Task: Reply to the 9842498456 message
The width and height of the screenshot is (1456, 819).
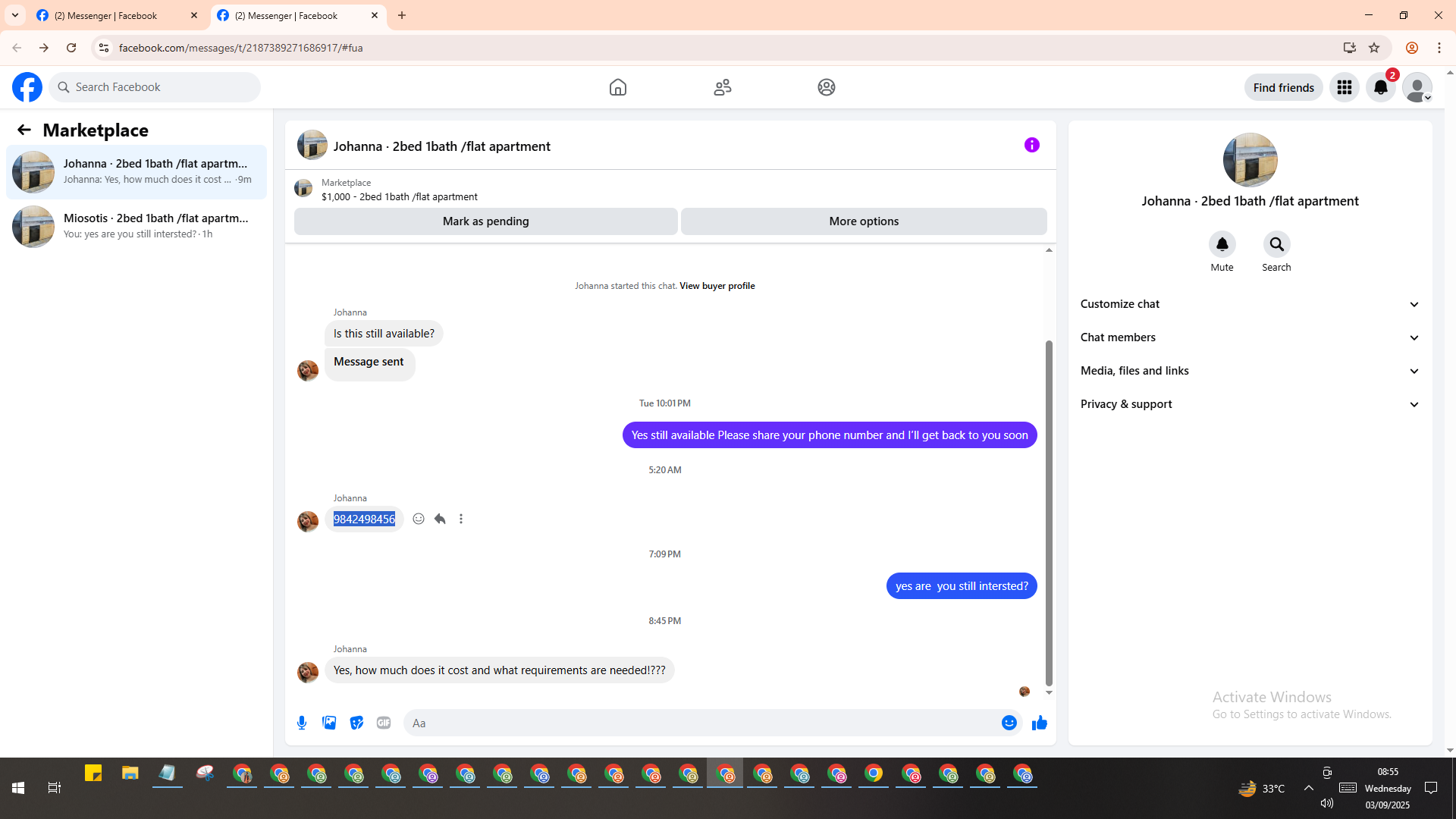Action: [440, 519]
